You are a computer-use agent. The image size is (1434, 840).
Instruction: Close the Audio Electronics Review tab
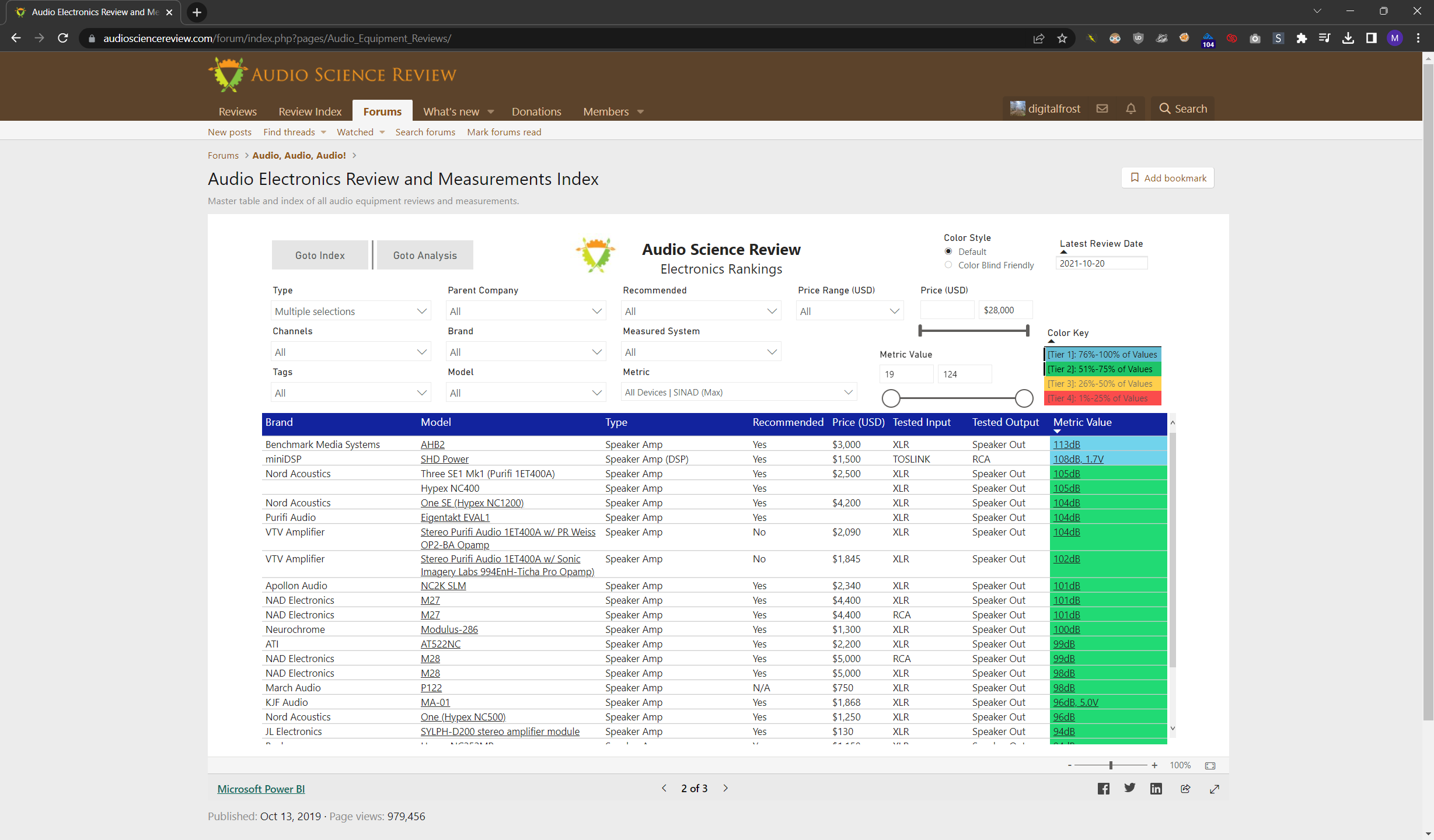click(169, 12)
